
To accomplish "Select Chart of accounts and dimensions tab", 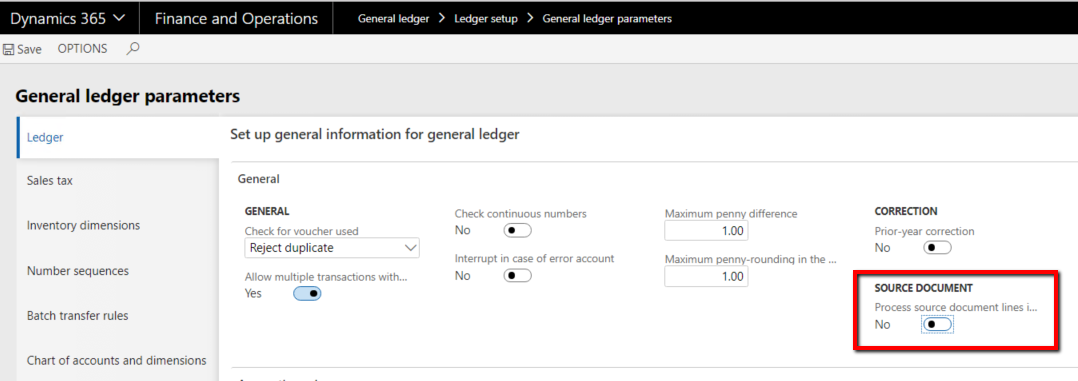I will coord(118,360).
